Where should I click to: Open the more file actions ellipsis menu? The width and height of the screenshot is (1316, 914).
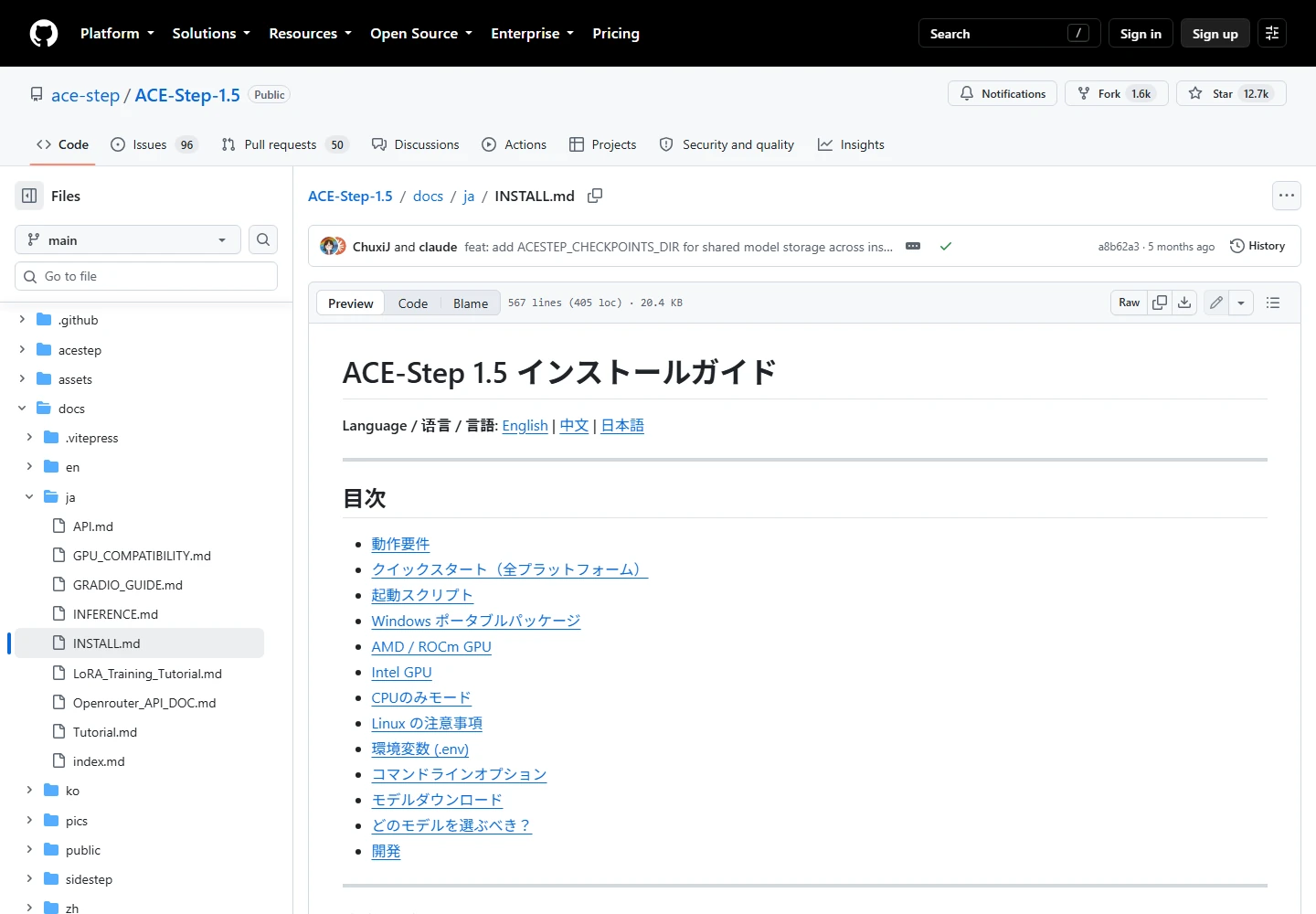pyautogui.click(x=1287, y=196)
